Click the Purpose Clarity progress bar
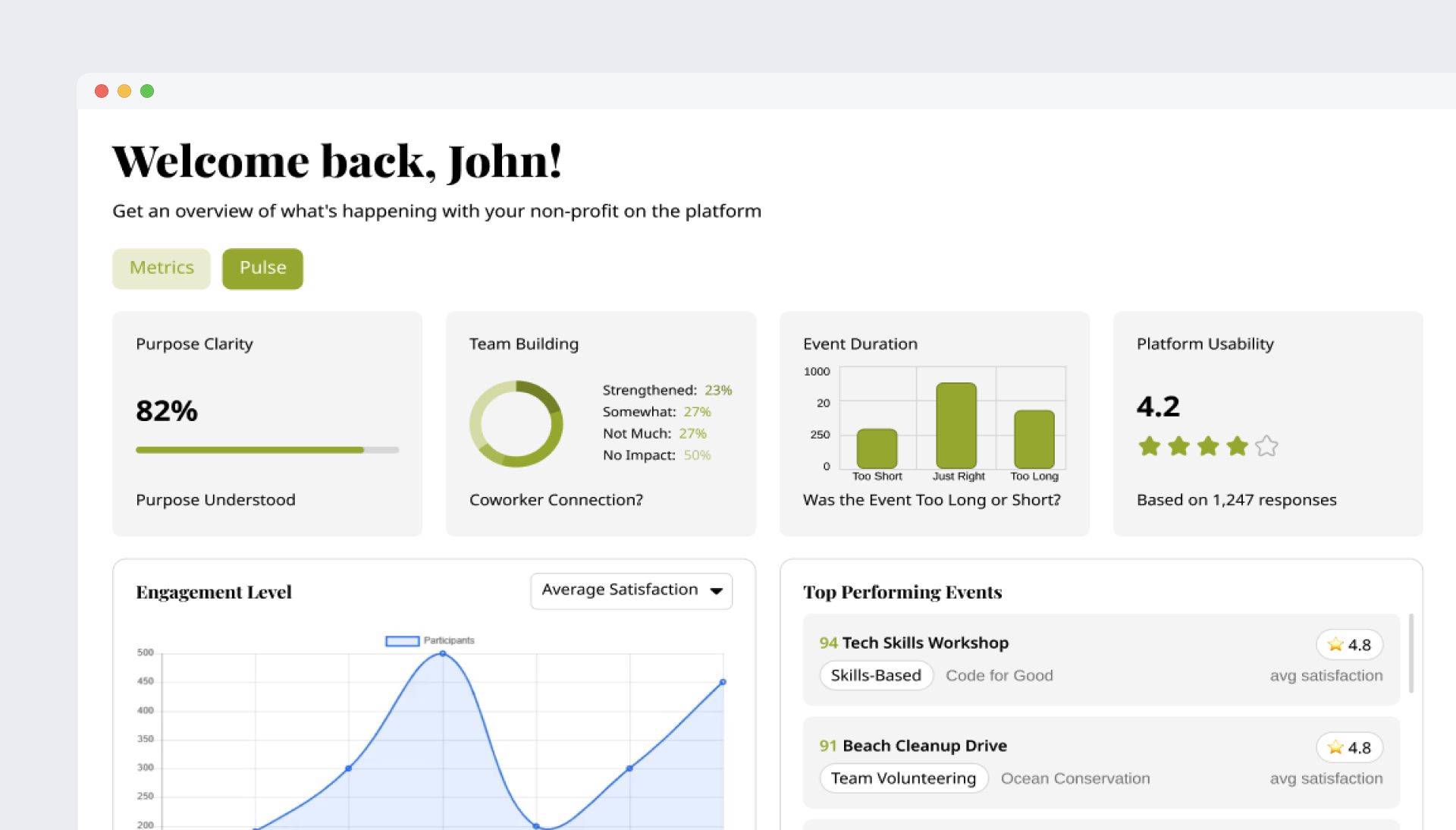Image resolution: width=1456 pixels, height=830 pixels. coord(267,450)
